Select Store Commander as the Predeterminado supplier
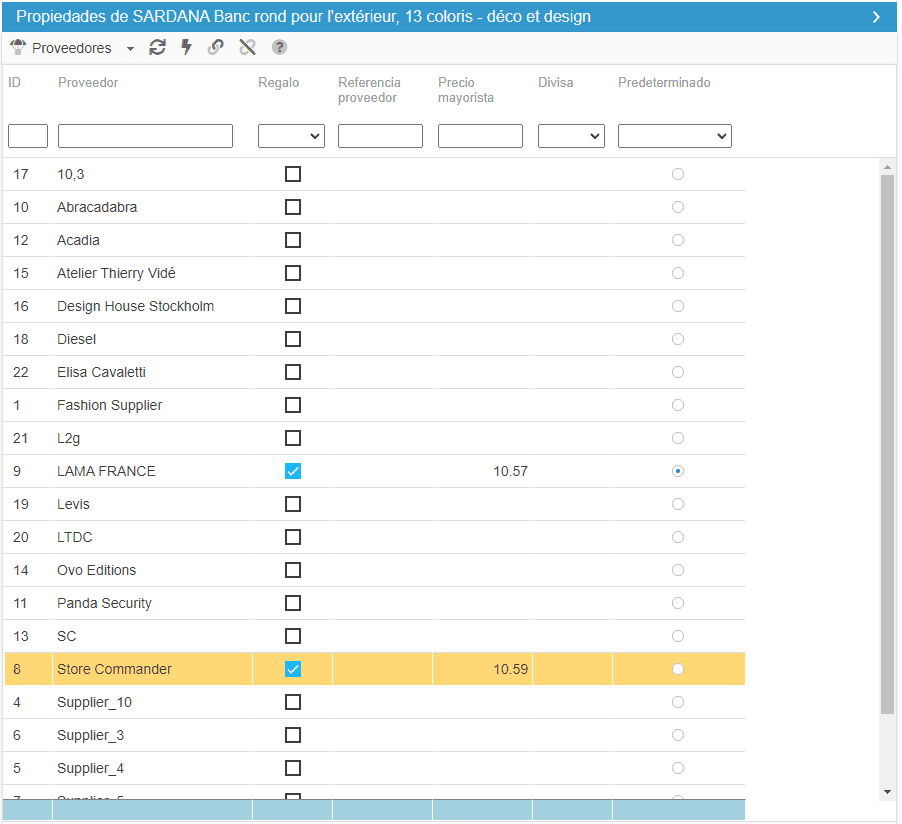Viewport: 902px width, 824px height. point(678,669)
